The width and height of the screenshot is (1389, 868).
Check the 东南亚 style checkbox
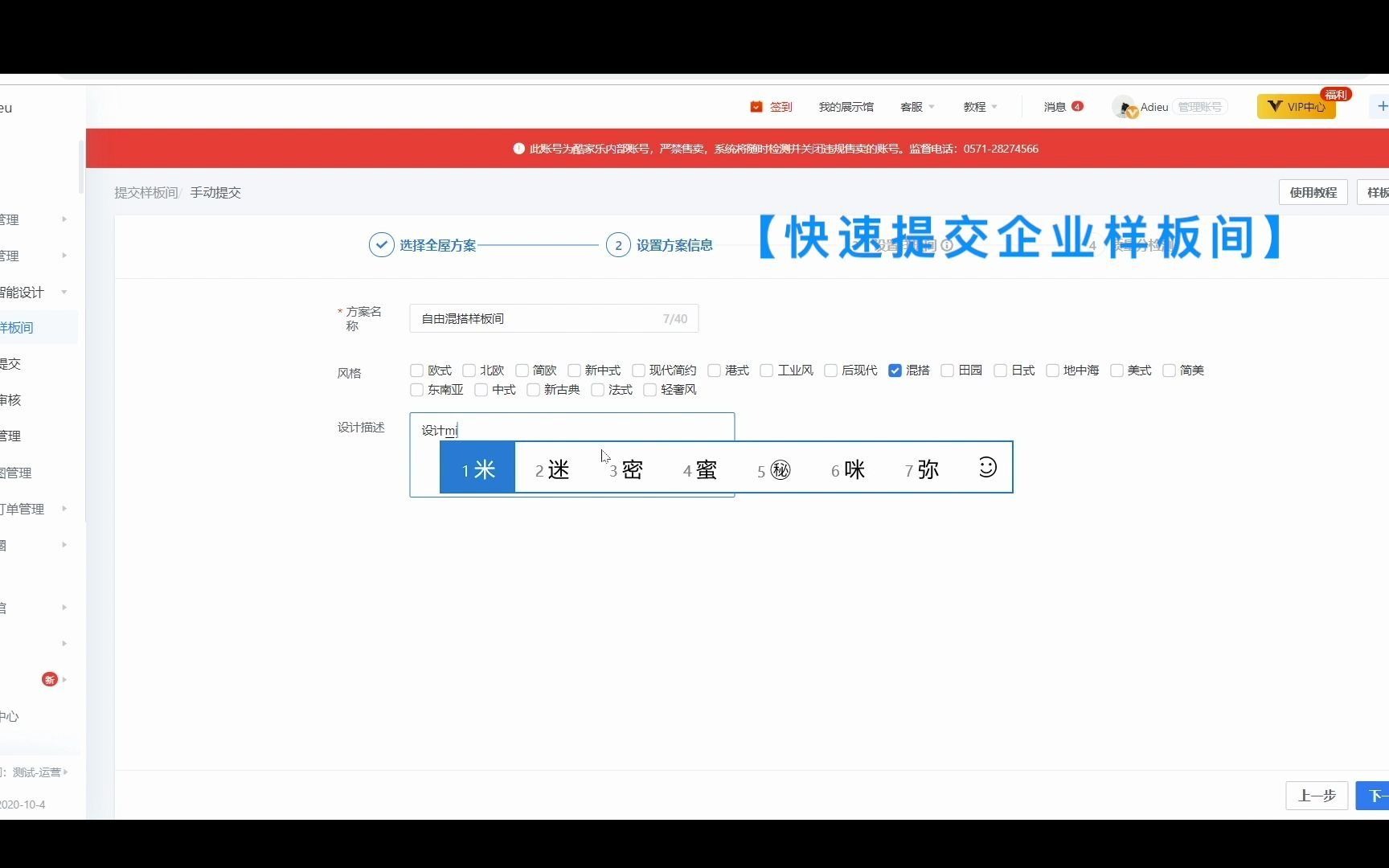(x=416, y=390)
